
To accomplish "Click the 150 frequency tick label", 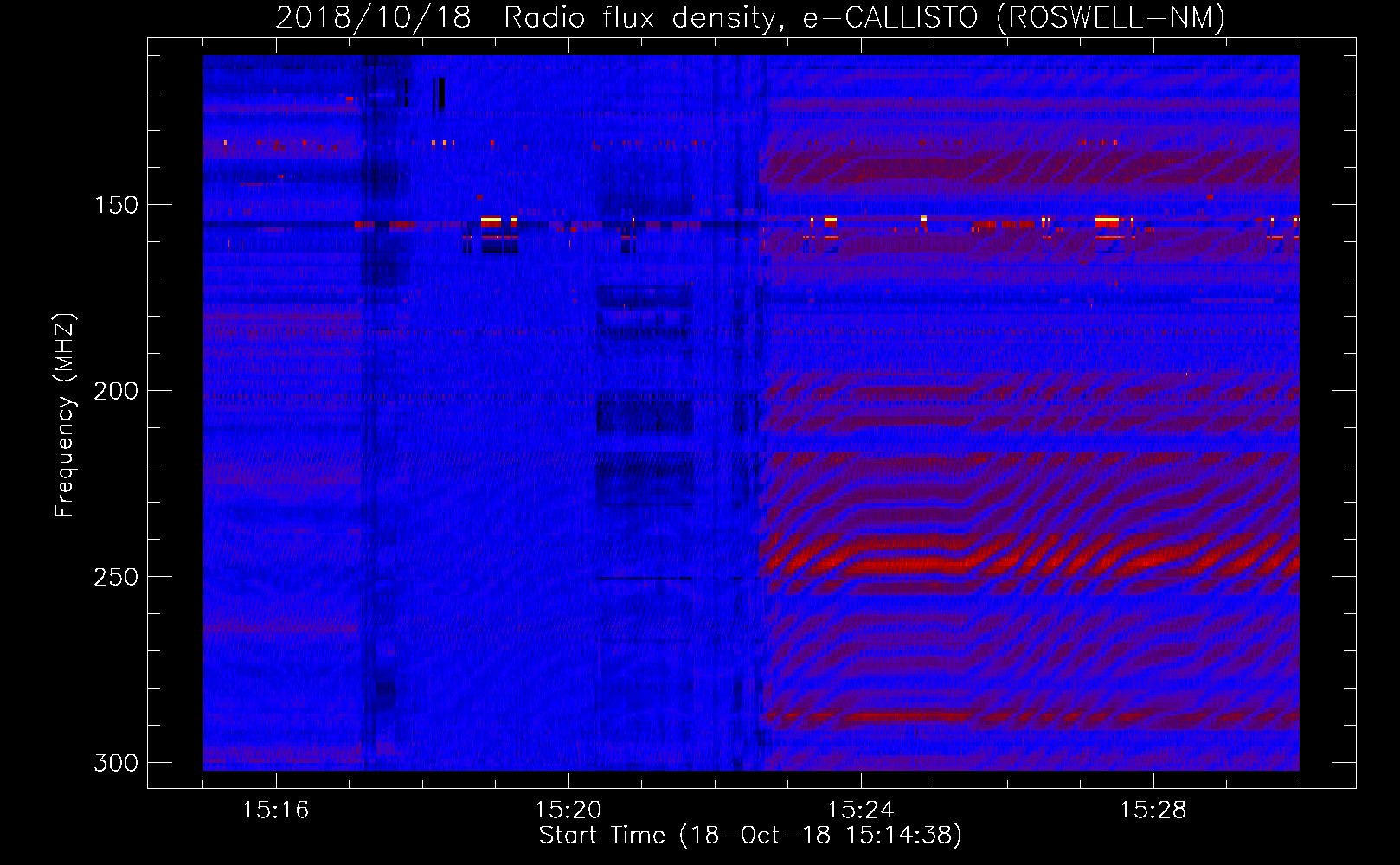I will pyautogui.click(x=115, y=205).
